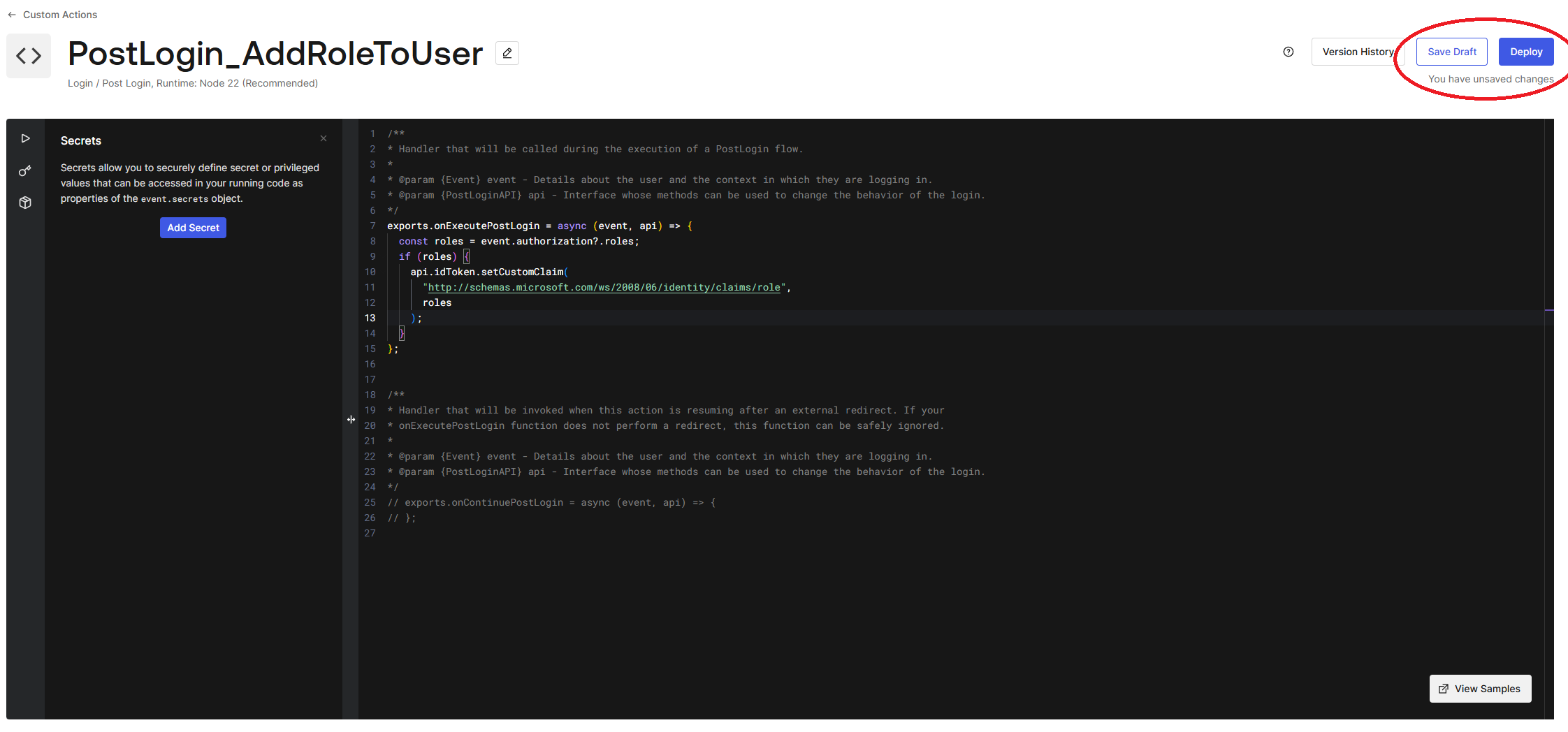Click the code brackets action icon
Screen dimensions: 1568x732
click(29, 56)
